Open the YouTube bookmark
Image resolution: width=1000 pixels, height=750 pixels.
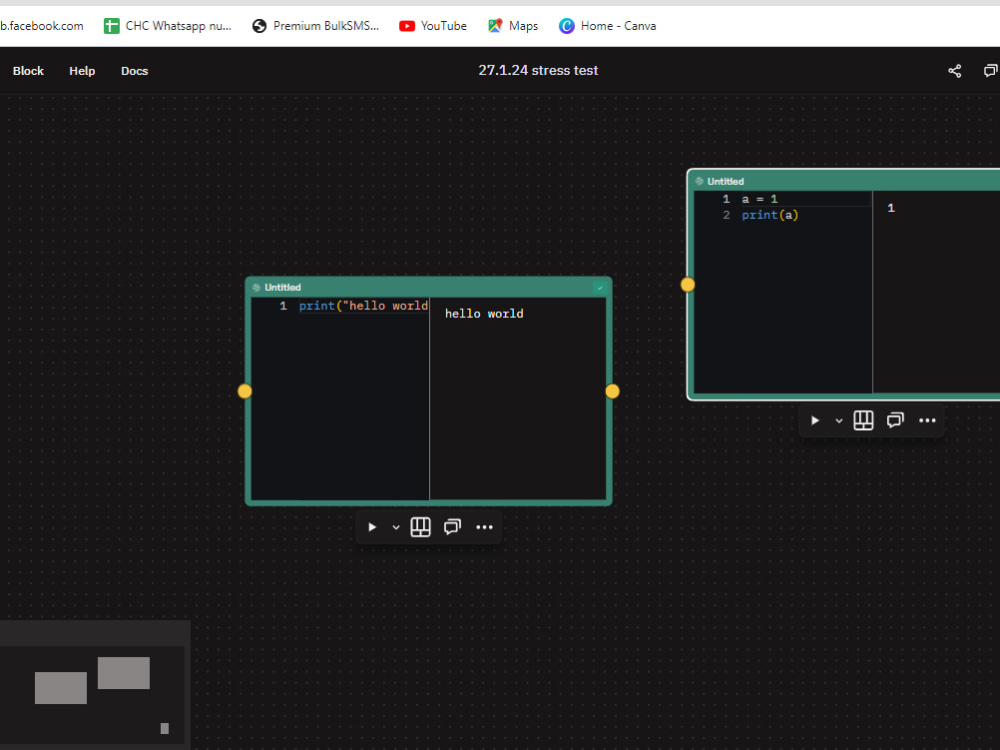coord(433,26)
